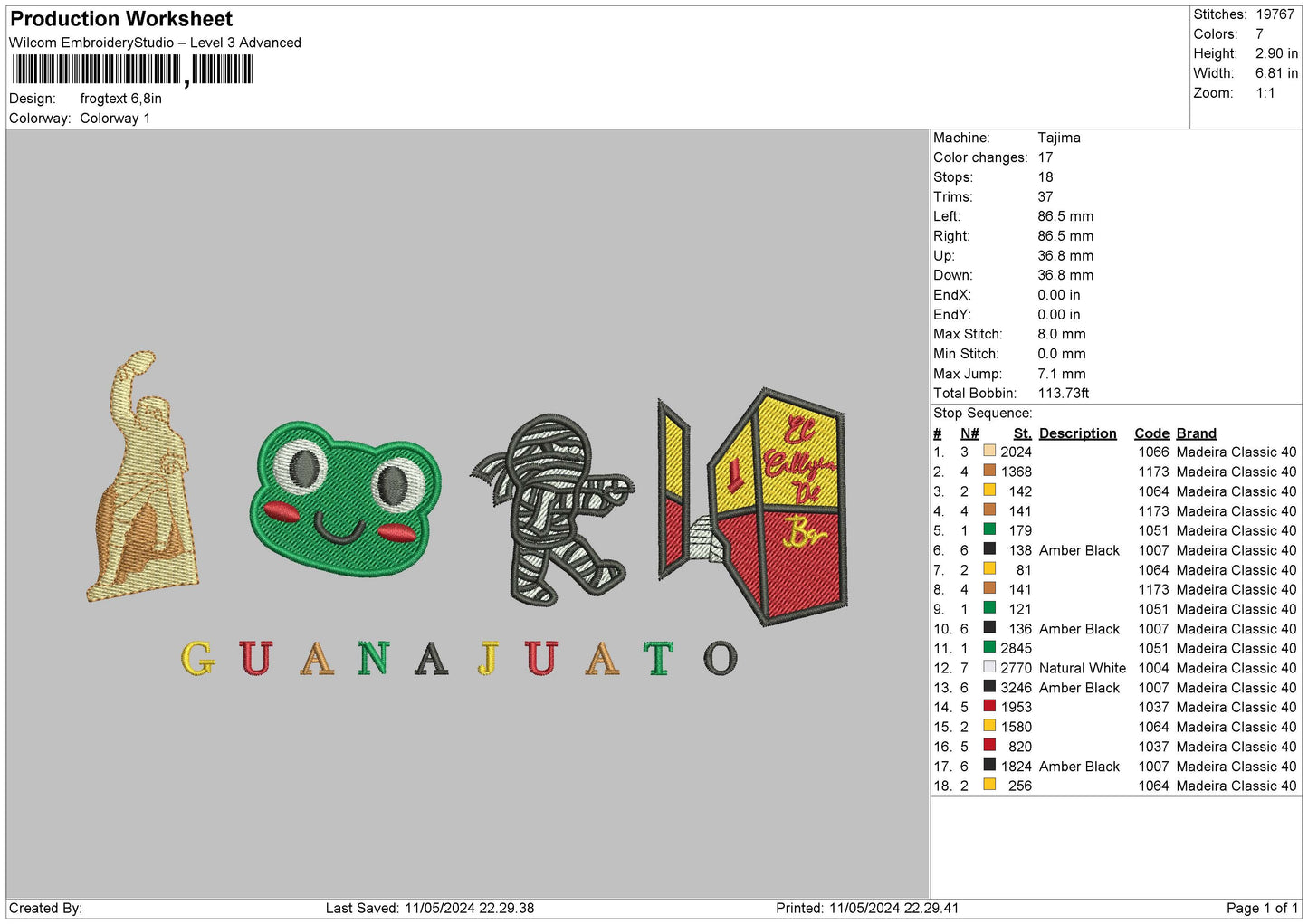This screenshot has width=1308, height=924.
Task: Click the red swatch in row 14
Action: coord(989,706)
